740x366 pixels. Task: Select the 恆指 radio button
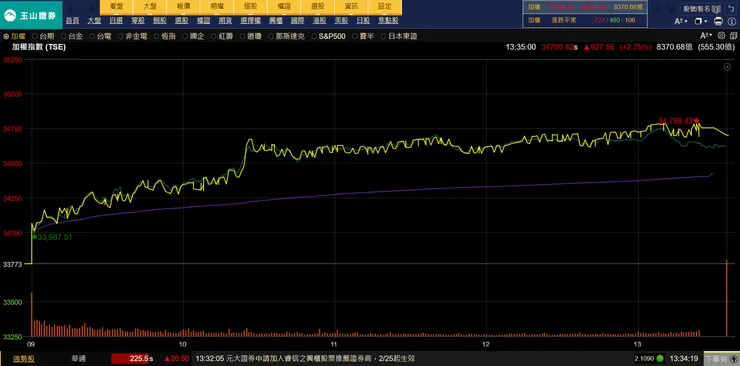coord(156,36)
